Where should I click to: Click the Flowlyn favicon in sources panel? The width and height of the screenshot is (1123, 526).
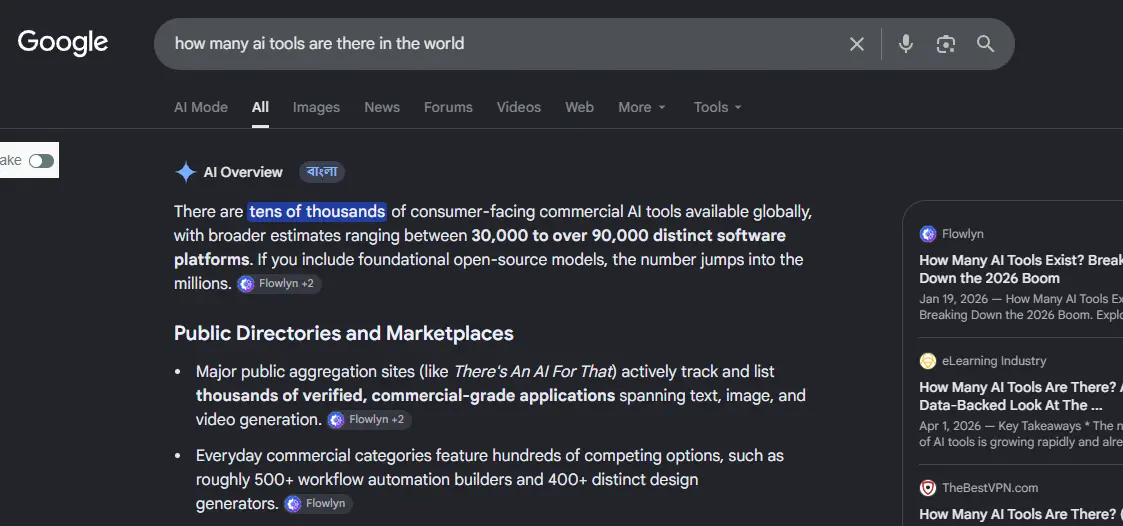point(927,234)
